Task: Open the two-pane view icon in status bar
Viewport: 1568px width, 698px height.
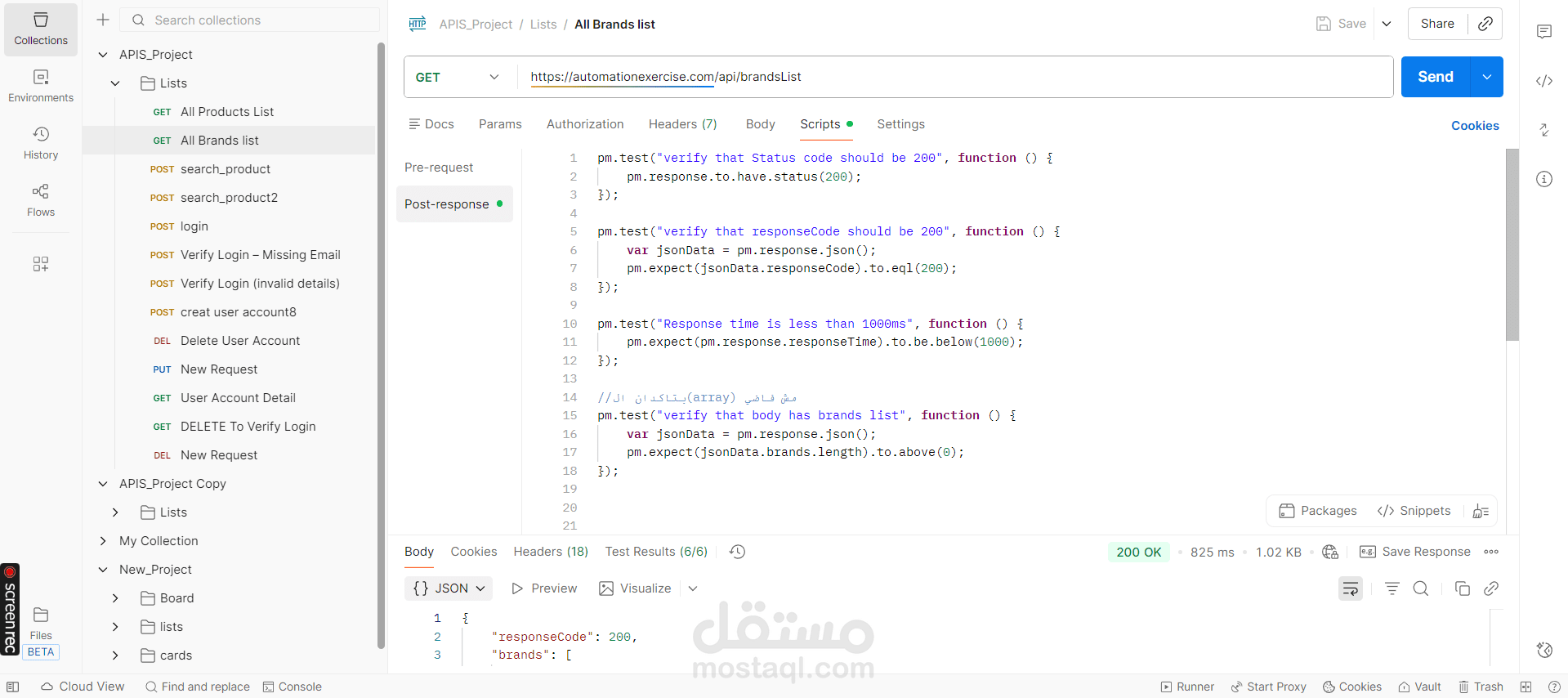Action: click(x=1526, y=687)
